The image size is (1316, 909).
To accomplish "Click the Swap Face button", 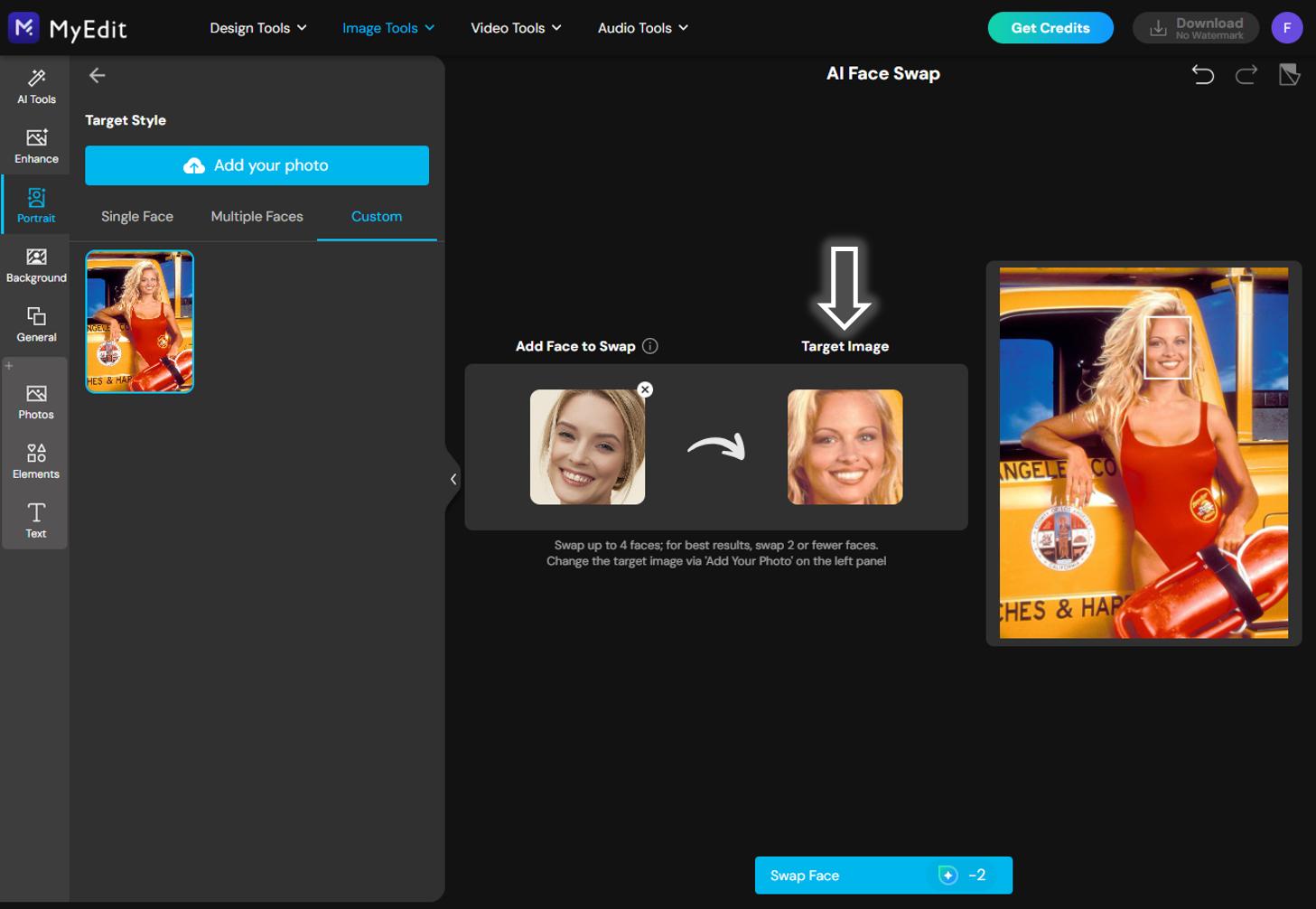I will [x=883, y=875].
